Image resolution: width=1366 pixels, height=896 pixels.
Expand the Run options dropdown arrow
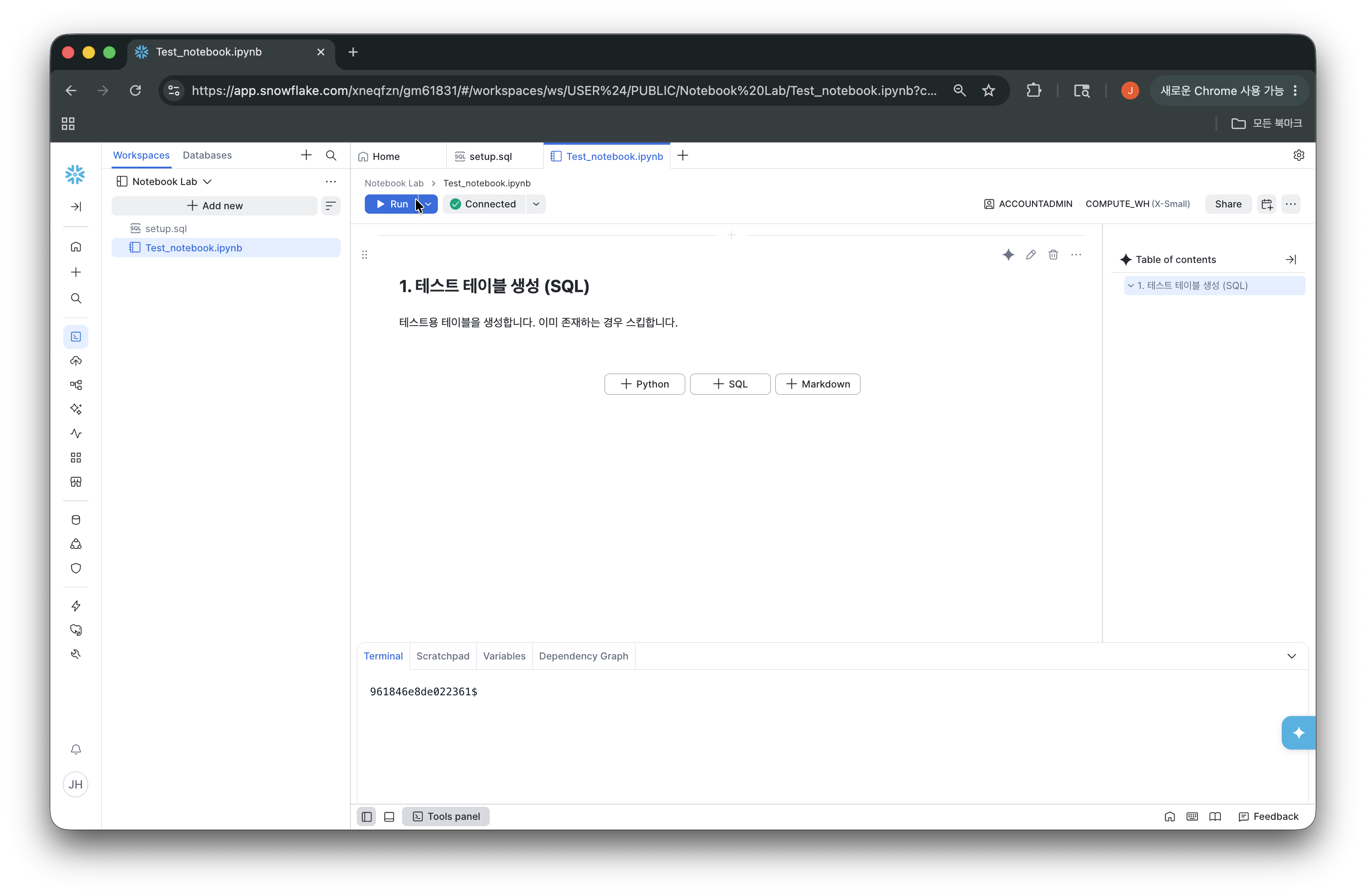428,204
